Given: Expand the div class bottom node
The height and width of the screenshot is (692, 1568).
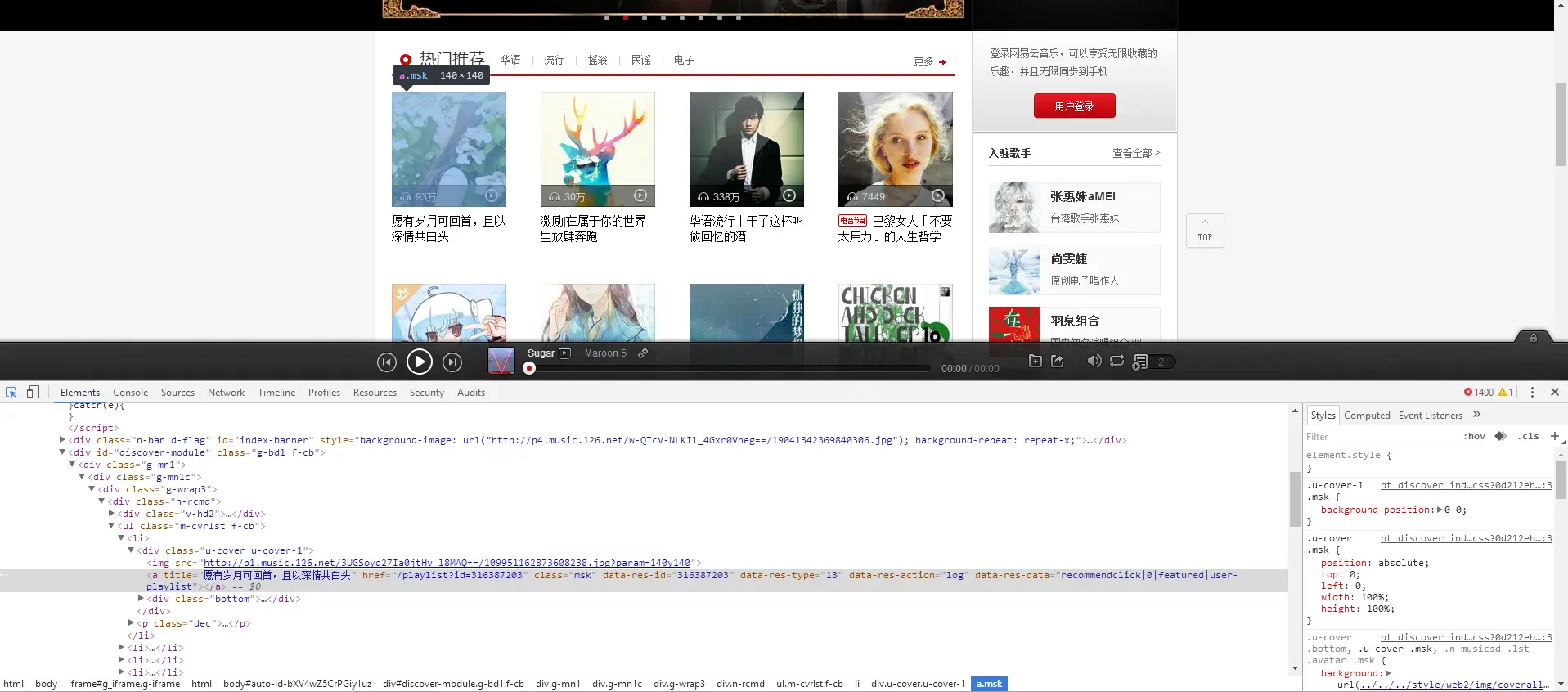Looking at the screenshot, I should tap(141, 599).
